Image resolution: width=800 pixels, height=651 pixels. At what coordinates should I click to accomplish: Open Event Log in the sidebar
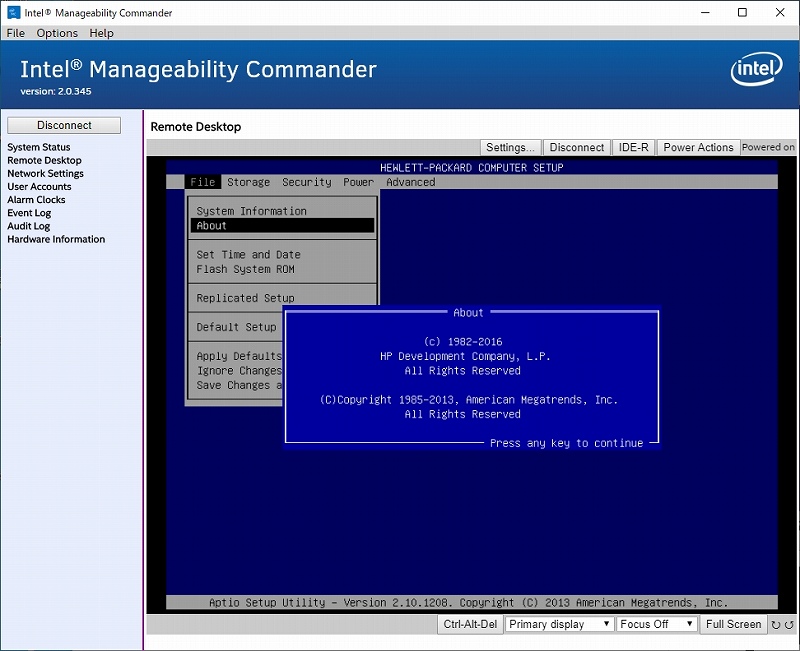coord(29,213)
